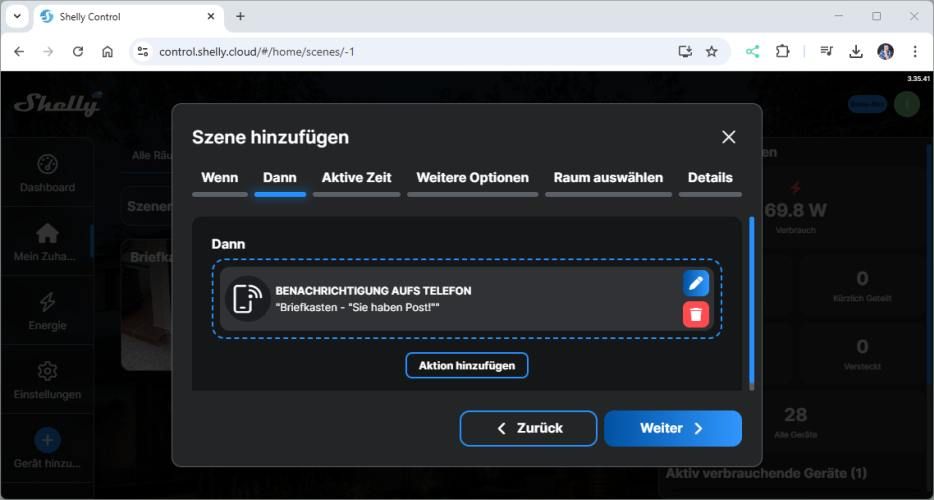Delete the phone notification action
The height and width of the screenshot is (500, 934).
(696, 314)
